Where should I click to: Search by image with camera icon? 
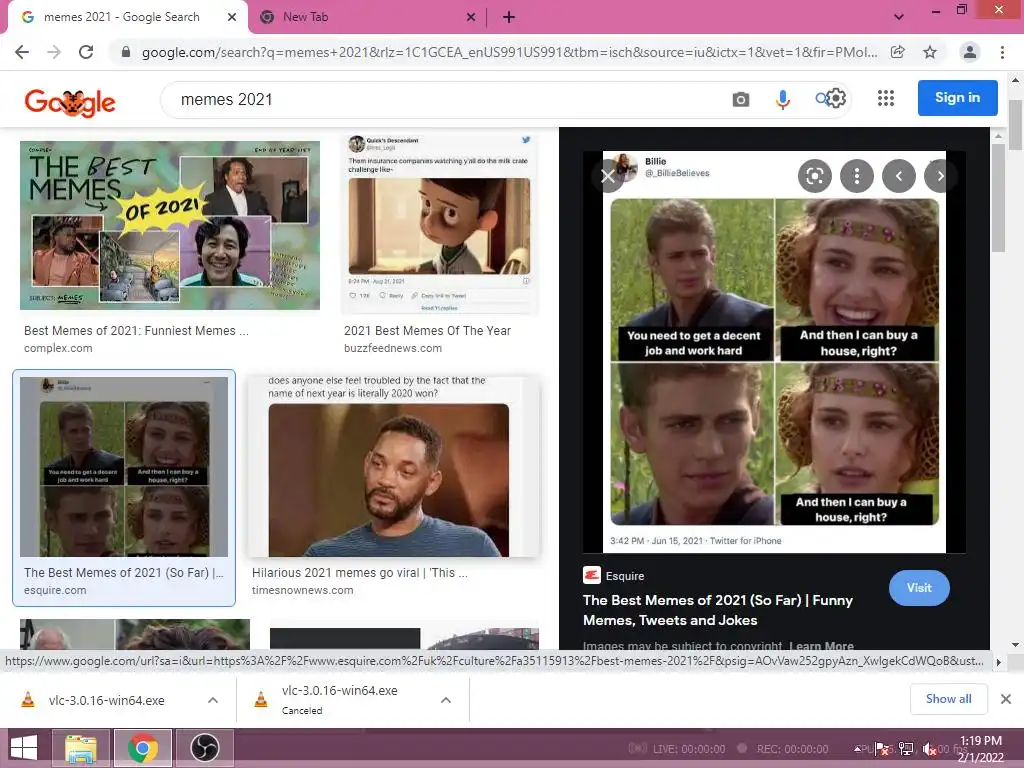click(x=741, y=99)
